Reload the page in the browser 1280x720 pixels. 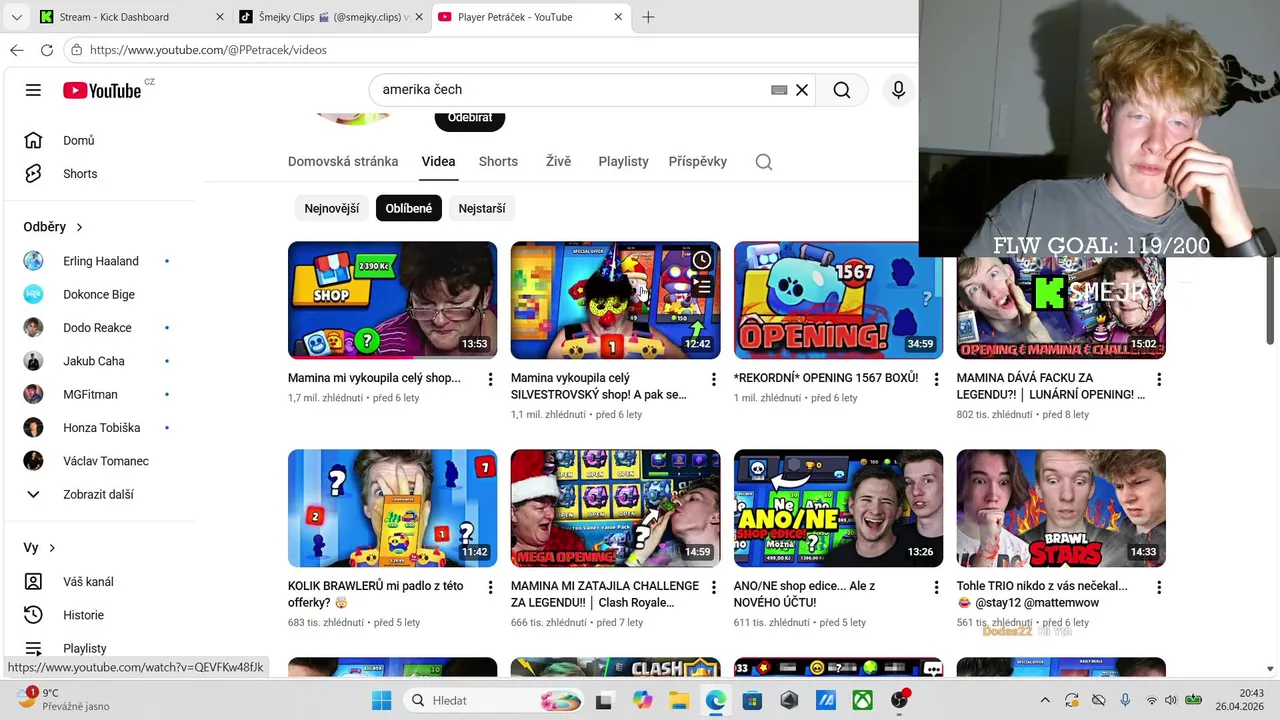(x=46, y=50)
